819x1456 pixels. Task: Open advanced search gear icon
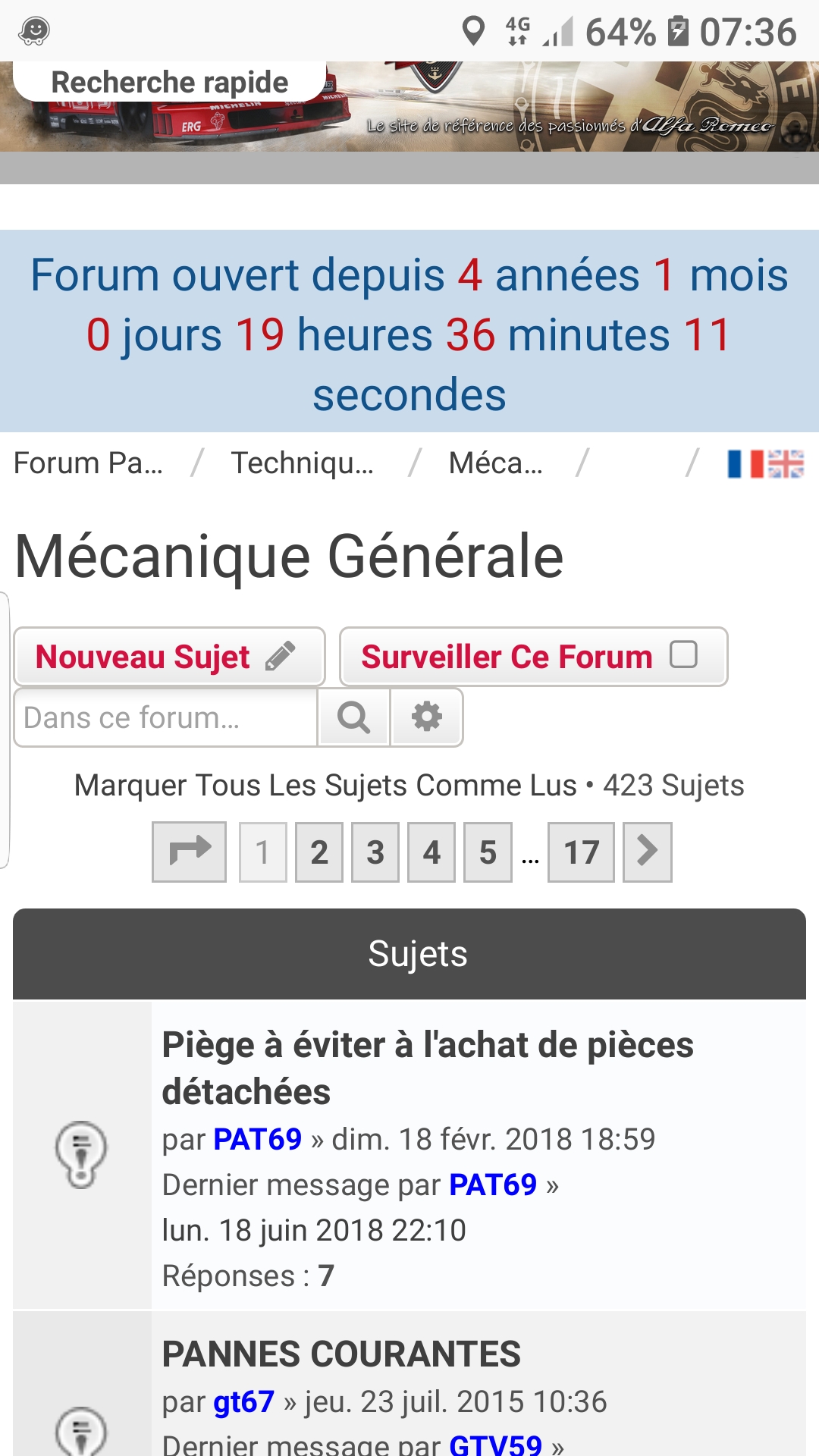tap(427, 717)
